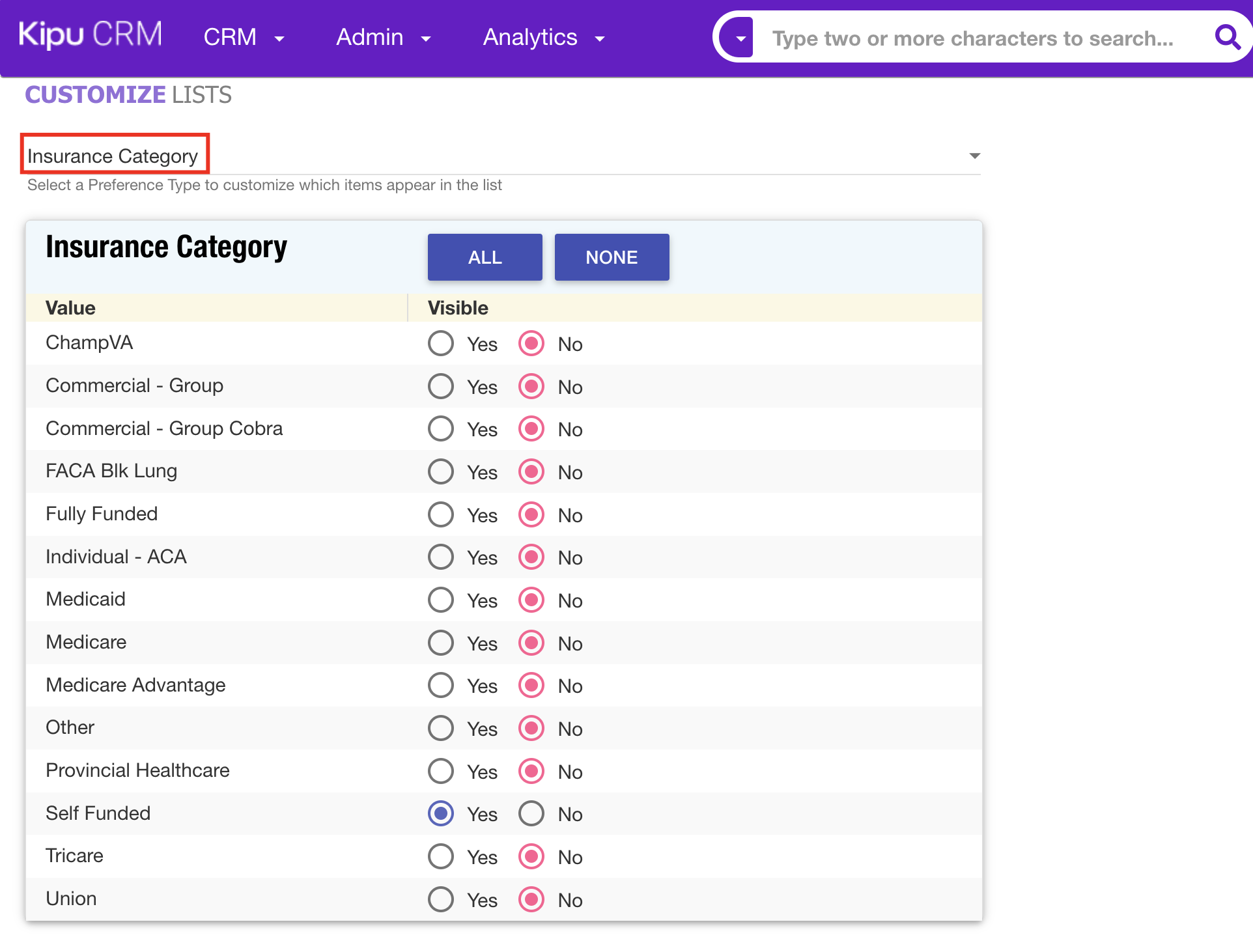
Task: Click the Kipu CRM logo
Action: click(x=91, y=35)
